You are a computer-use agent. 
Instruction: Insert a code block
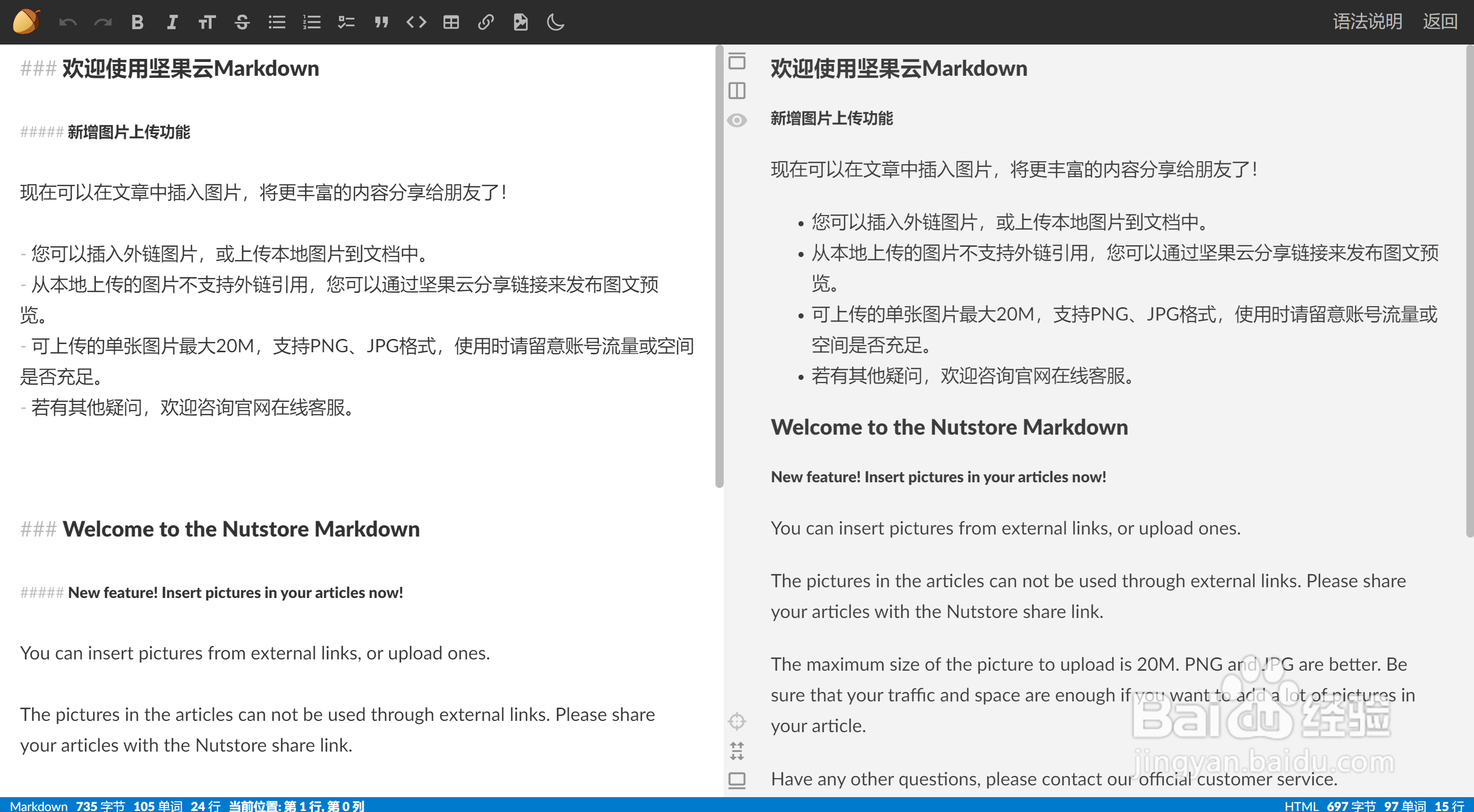416,23
